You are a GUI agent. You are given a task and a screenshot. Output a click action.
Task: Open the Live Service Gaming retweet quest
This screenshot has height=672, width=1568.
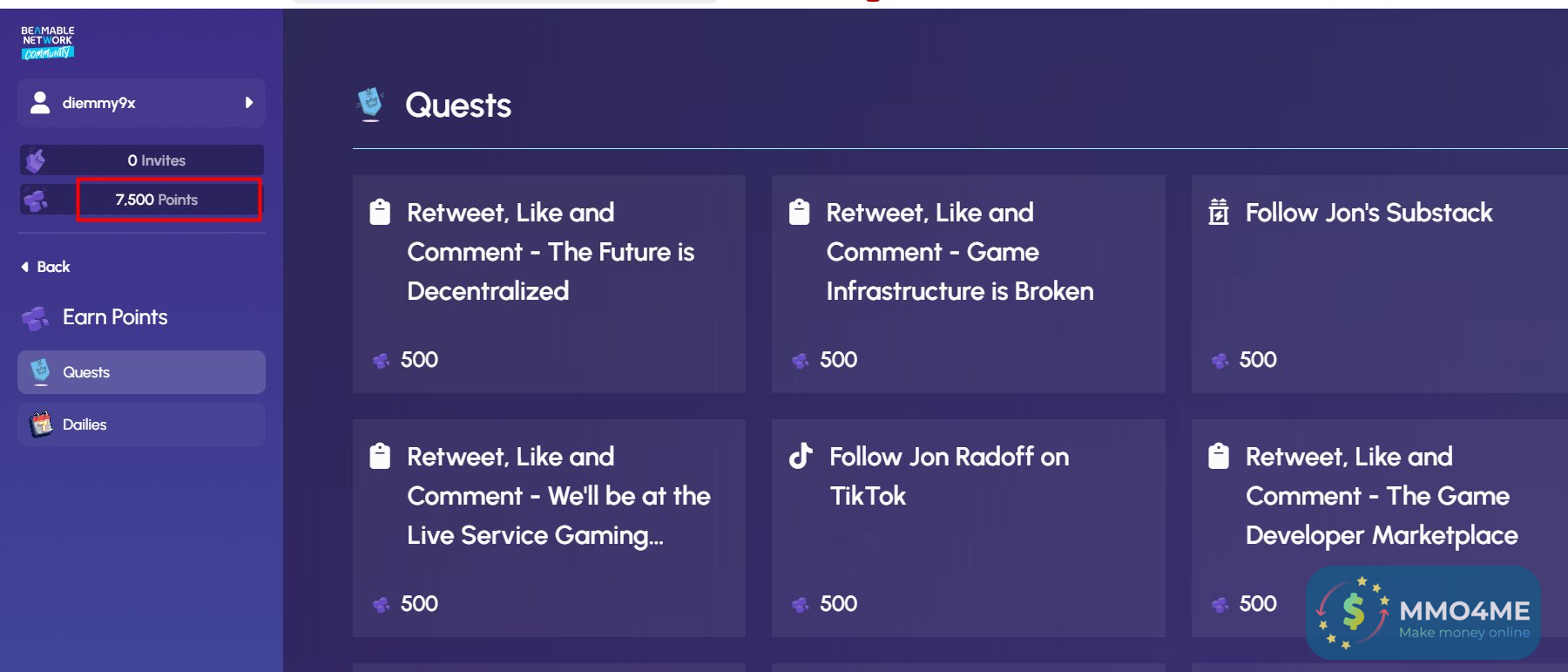549,527
